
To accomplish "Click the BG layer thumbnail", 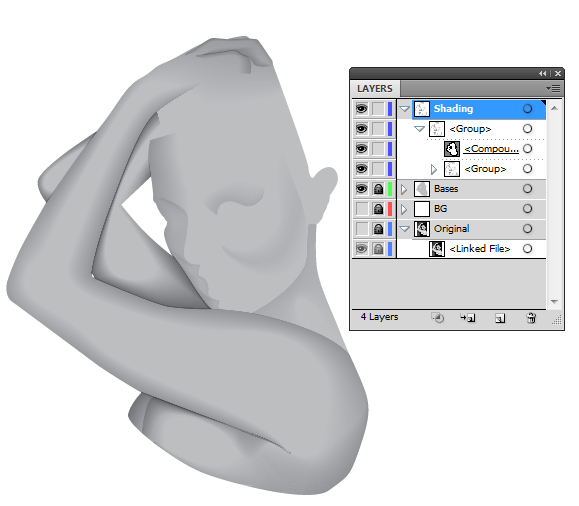I will 422,209.
